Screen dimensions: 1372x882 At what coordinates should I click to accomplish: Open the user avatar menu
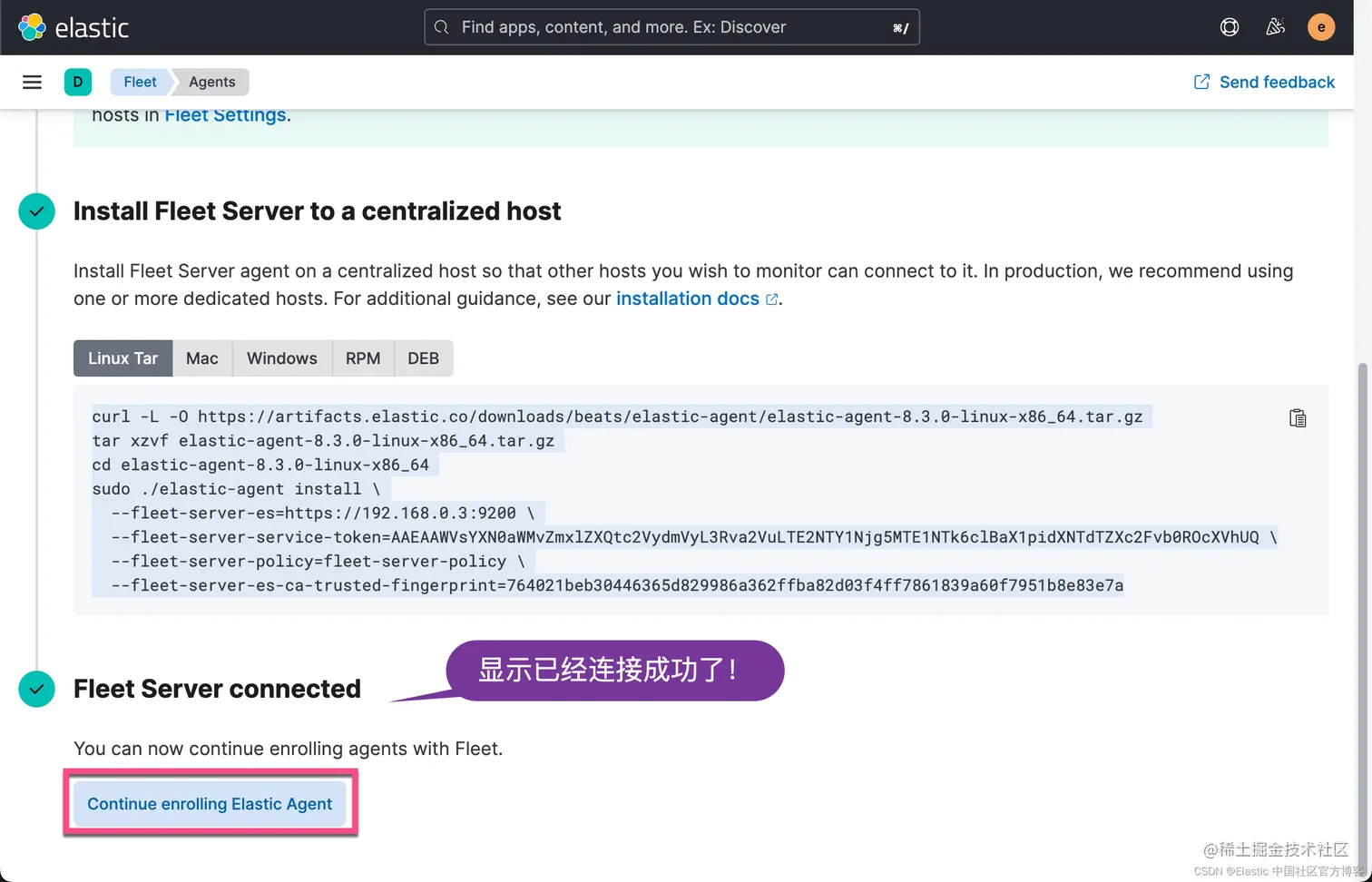pyautogui.click(x=1321, y=27)
